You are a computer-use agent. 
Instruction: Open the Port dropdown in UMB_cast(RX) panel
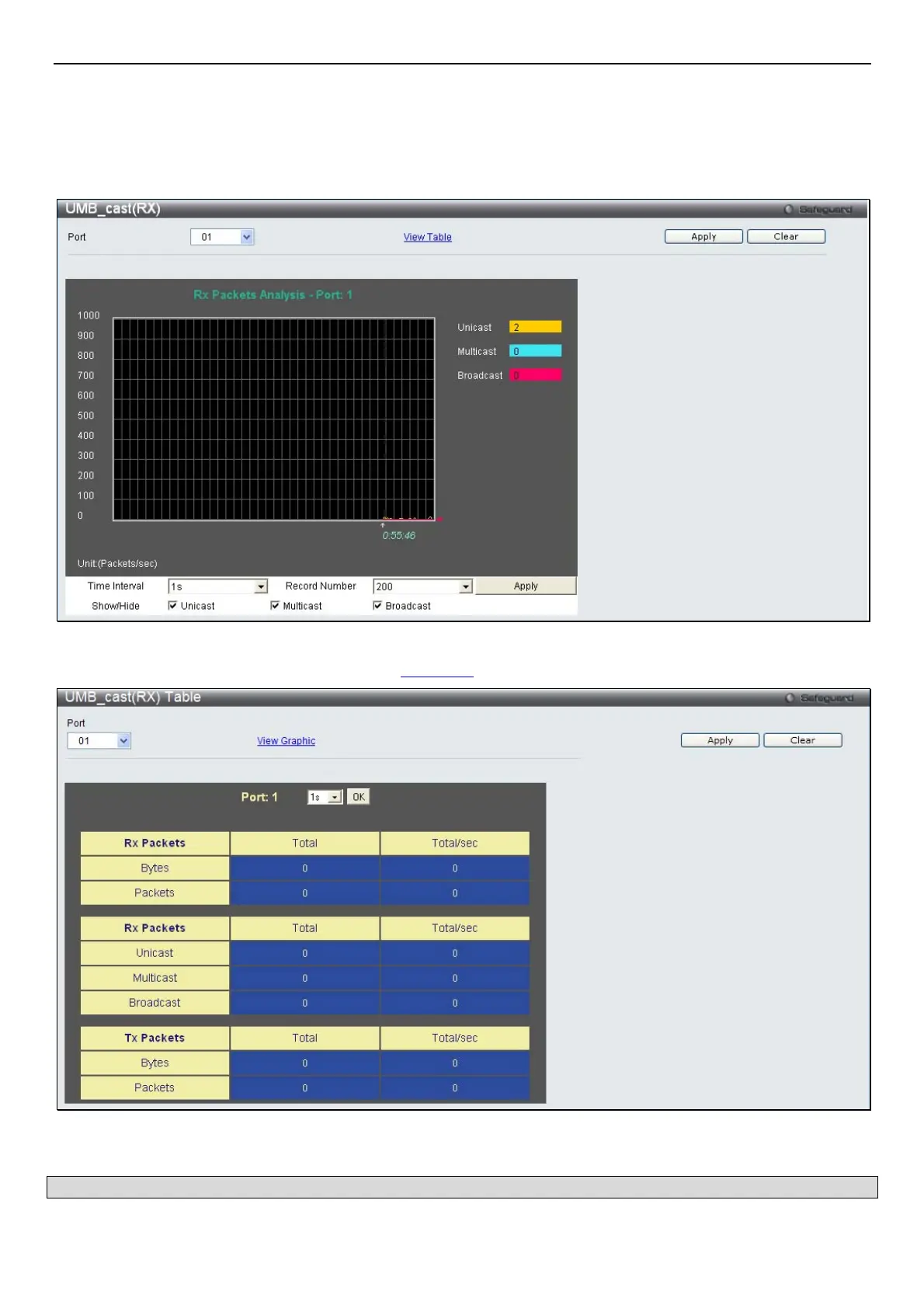point(223,237)
